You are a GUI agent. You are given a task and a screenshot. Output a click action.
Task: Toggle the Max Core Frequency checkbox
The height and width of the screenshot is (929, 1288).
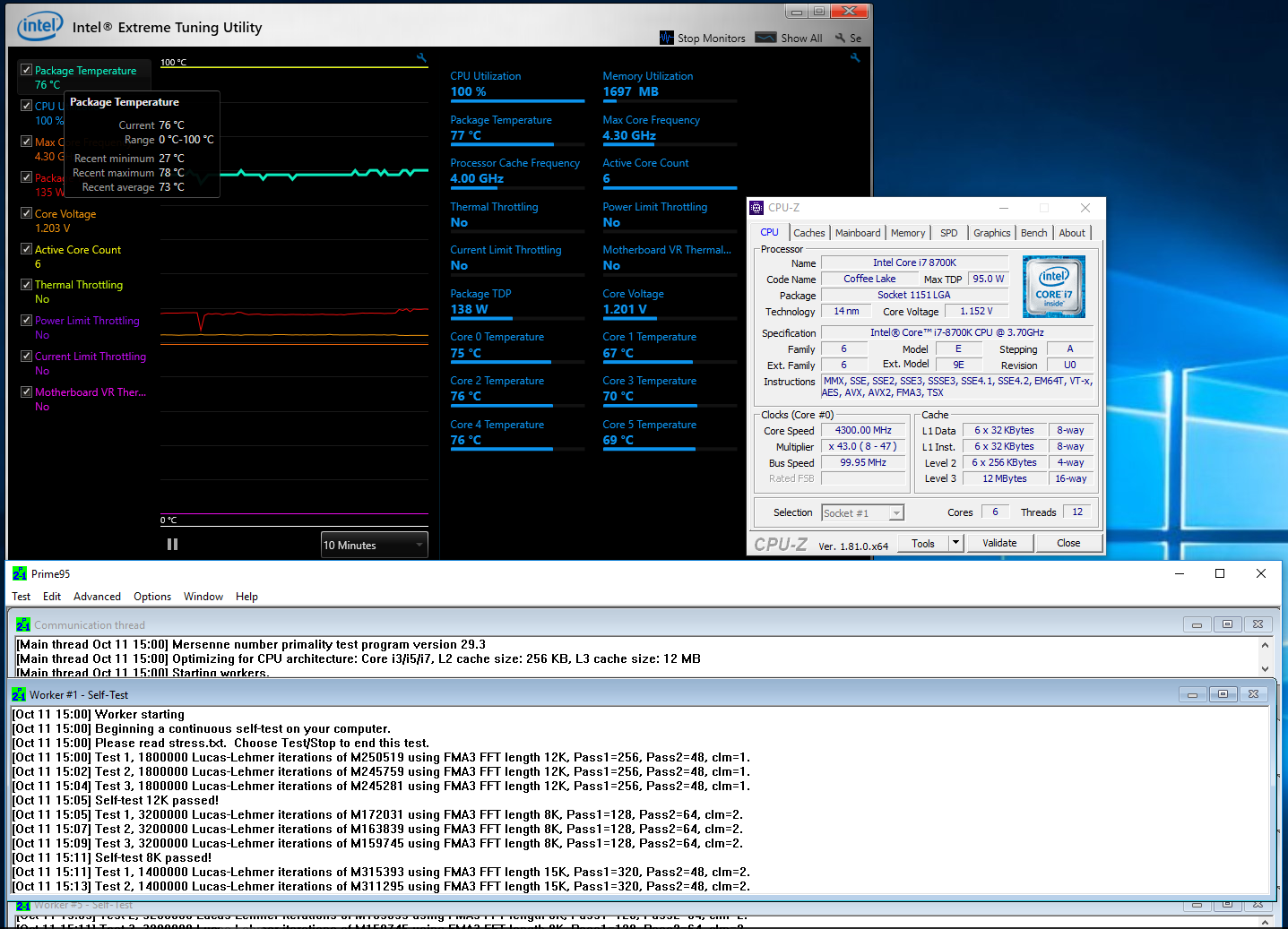click(x=27, y=142)
